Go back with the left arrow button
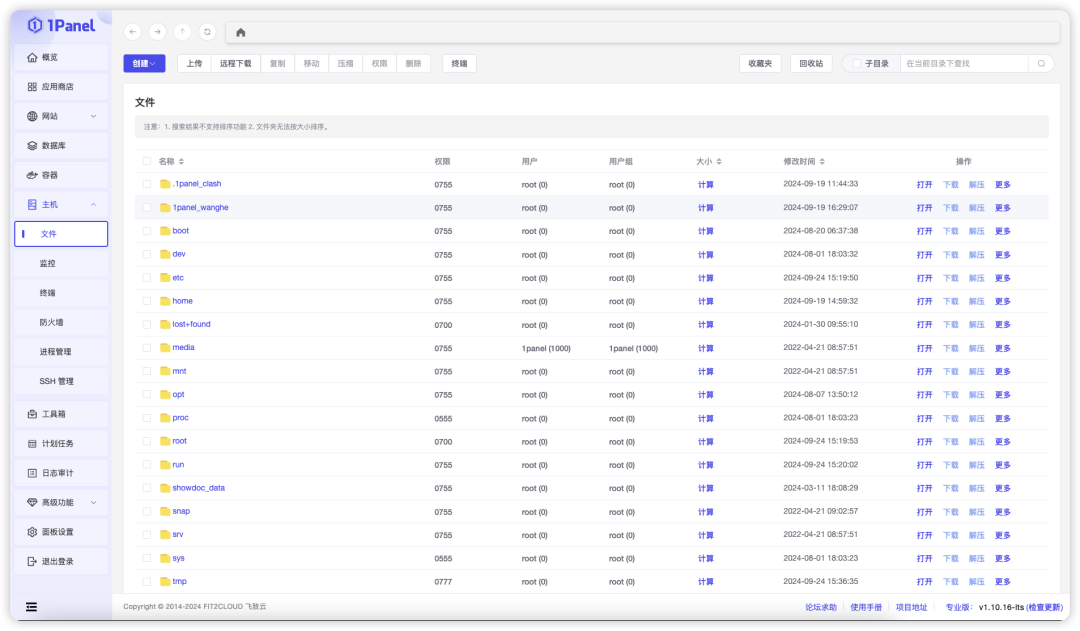This screenshot has width=1080, height=631. pyautogui.click(x=133, y=32)
